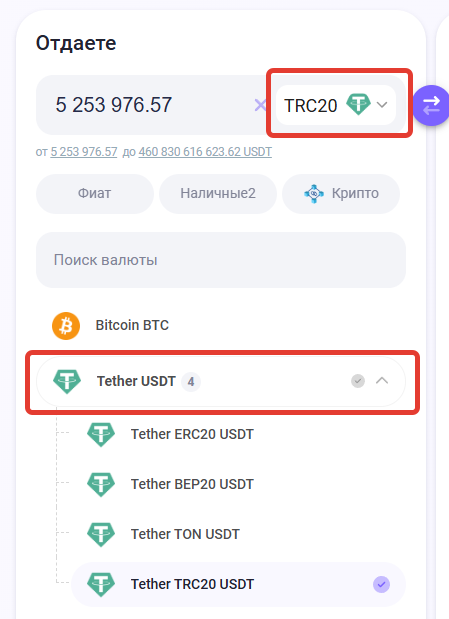Click the Bitcoin orange logo icon
This screenshot has height=619, width=449.
tap(66, 326)
